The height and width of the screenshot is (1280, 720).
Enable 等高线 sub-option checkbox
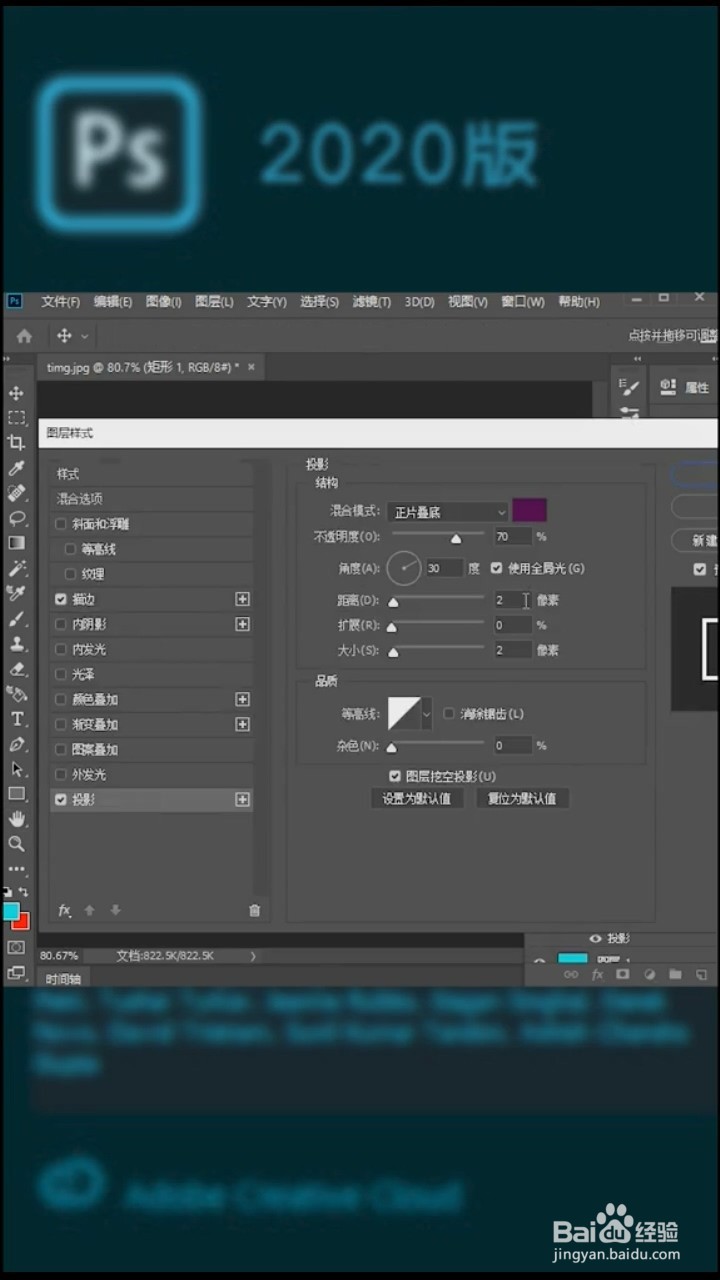pyautogui.click(x=70, y=549)
